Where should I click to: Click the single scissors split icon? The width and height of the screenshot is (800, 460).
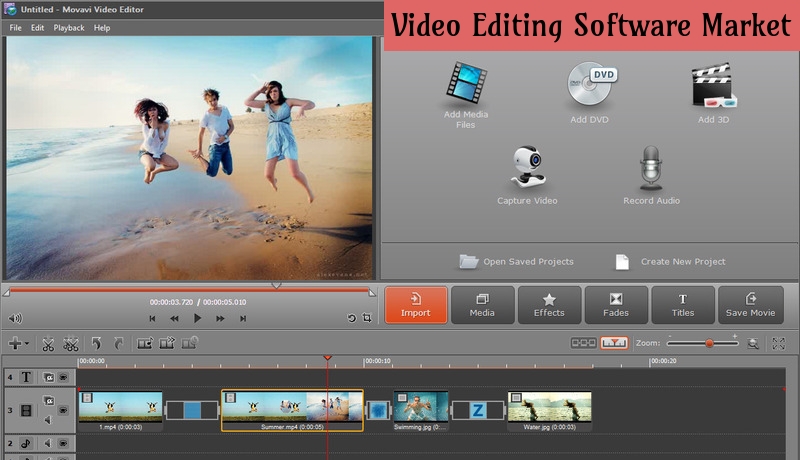pyautogui.click(x=48, y=344)
